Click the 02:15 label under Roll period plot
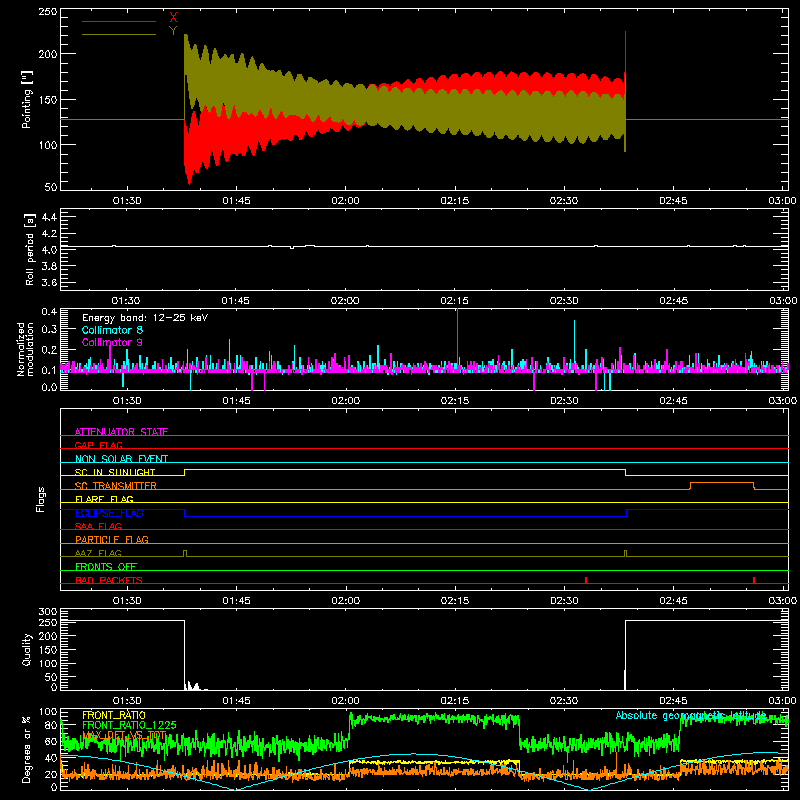The height and width of the screenshot is (800, 800). point(455,301)
